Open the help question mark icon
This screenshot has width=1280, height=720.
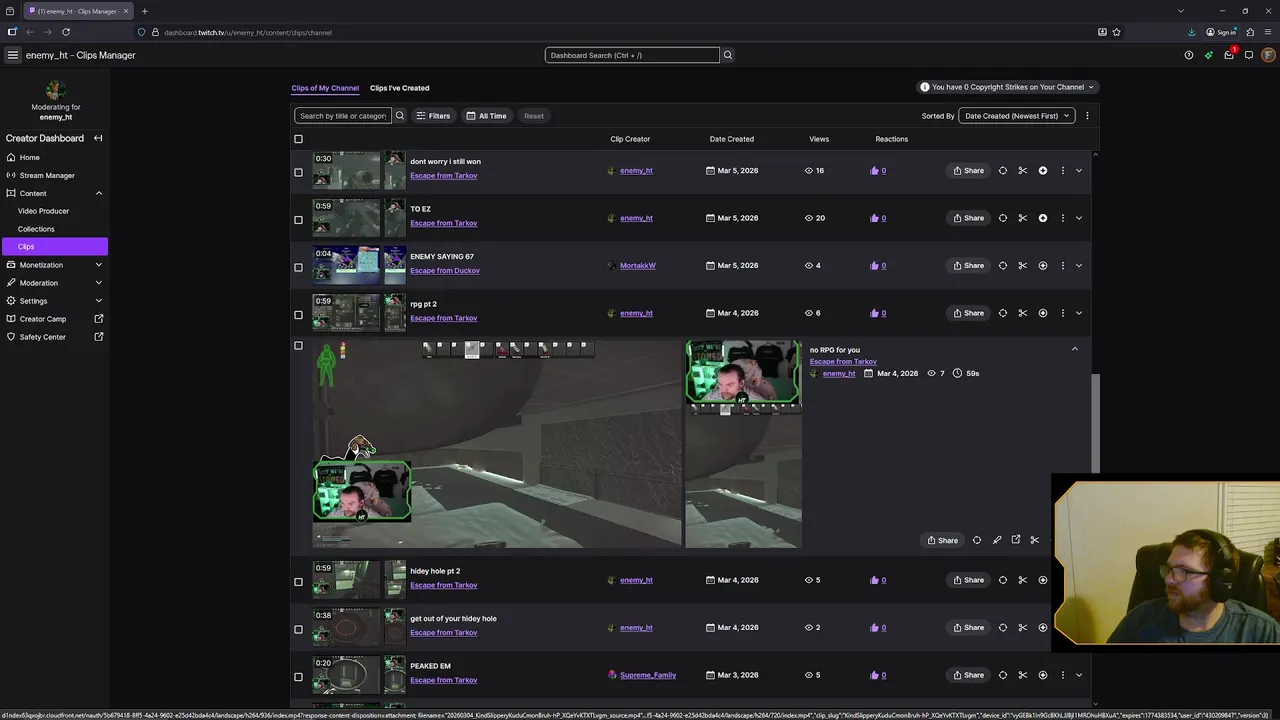point(1189,55)
